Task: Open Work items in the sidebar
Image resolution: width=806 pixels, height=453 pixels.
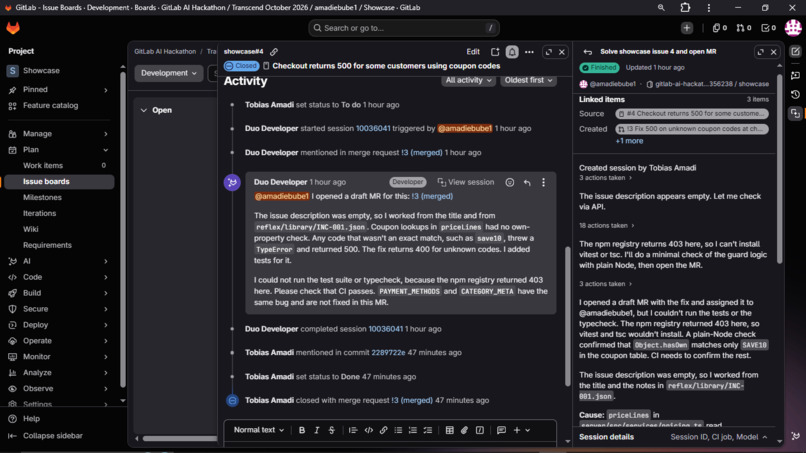Action: (59, 166)
